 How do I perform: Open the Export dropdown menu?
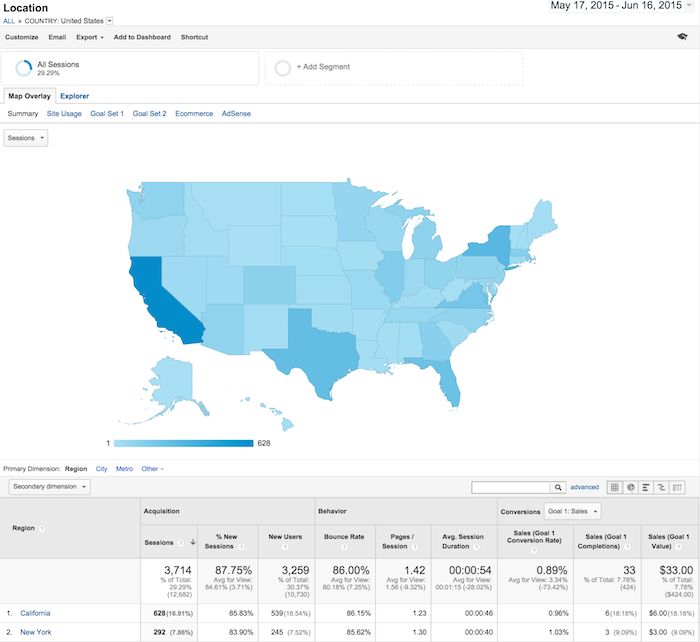[90, 37]
